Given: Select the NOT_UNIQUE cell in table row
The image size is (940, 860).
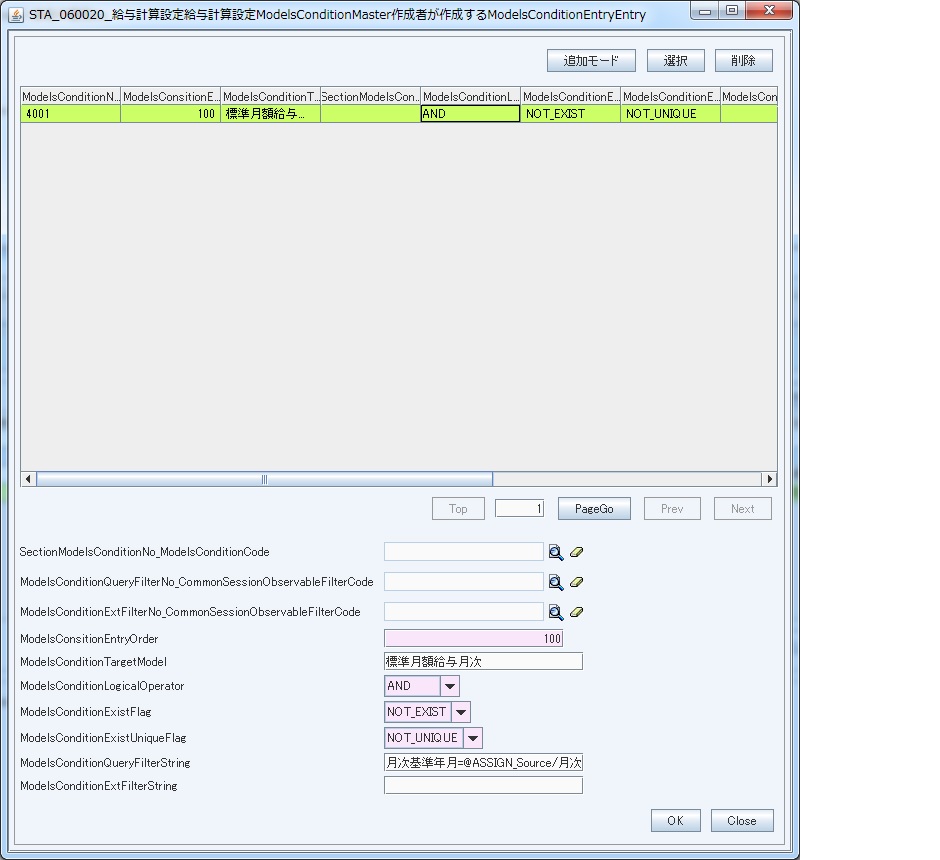Looking at the screenshot, I should 671,114.
